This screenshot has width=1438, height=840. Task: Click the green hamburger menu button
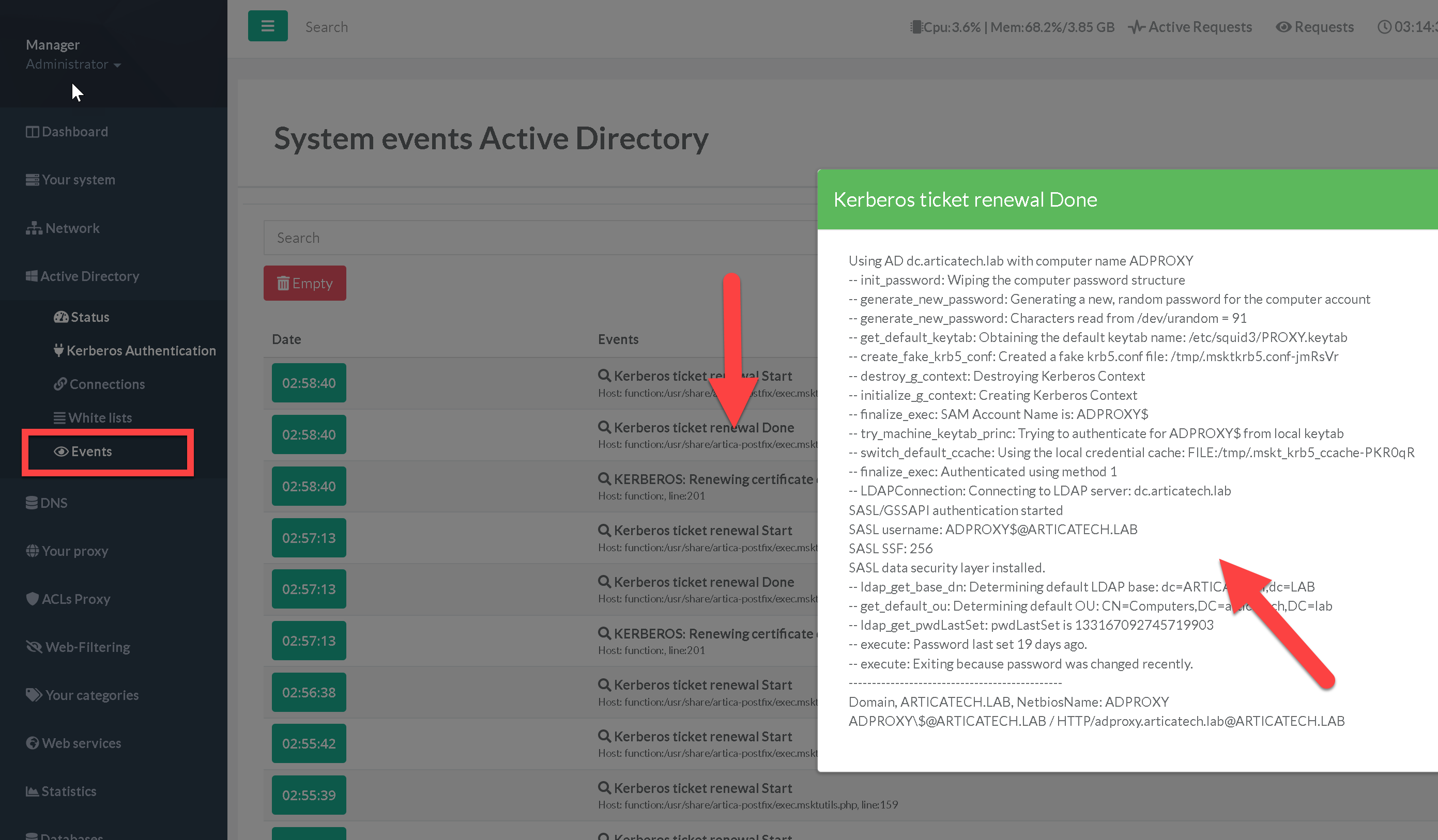tap(268, 26)
